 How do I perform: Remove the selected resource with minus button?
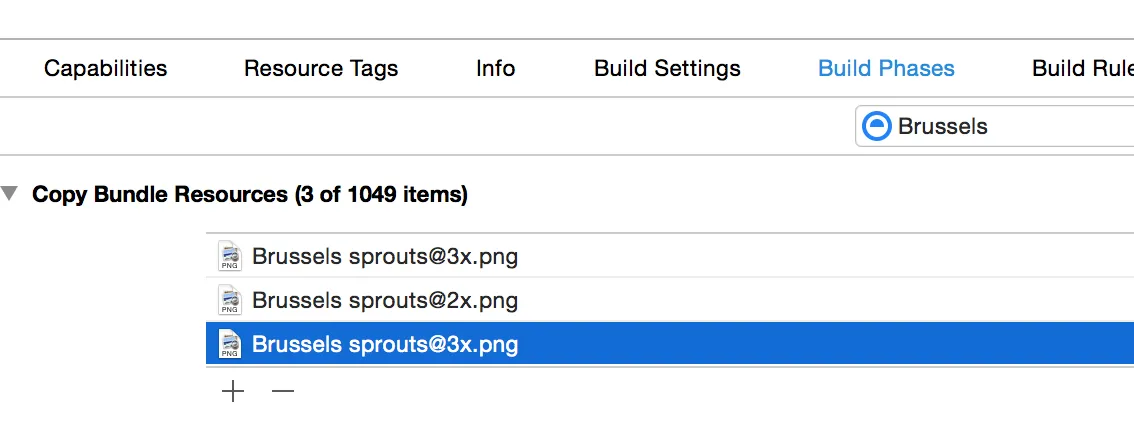tap(283, 392)
